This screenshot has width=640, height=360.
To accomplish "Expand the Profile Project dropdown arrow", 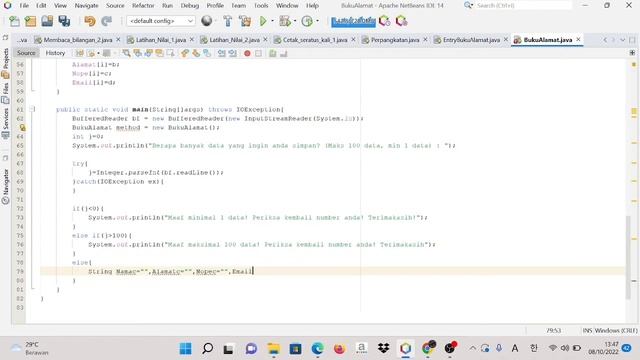I will [x=317, y=21].
